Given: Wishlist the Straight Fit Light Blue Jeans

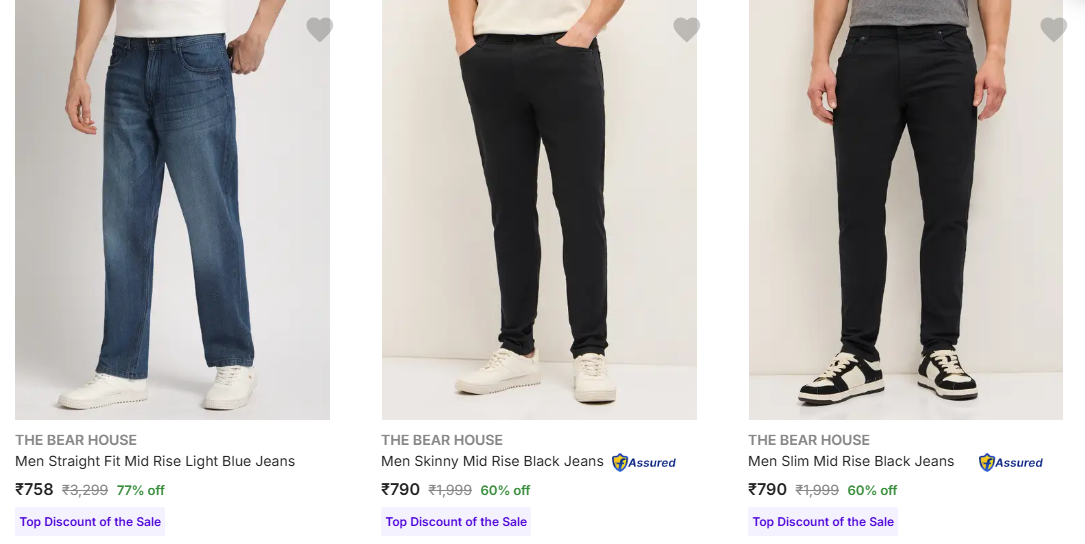Looking at the screenshot, I should click(x=319, y=30).
